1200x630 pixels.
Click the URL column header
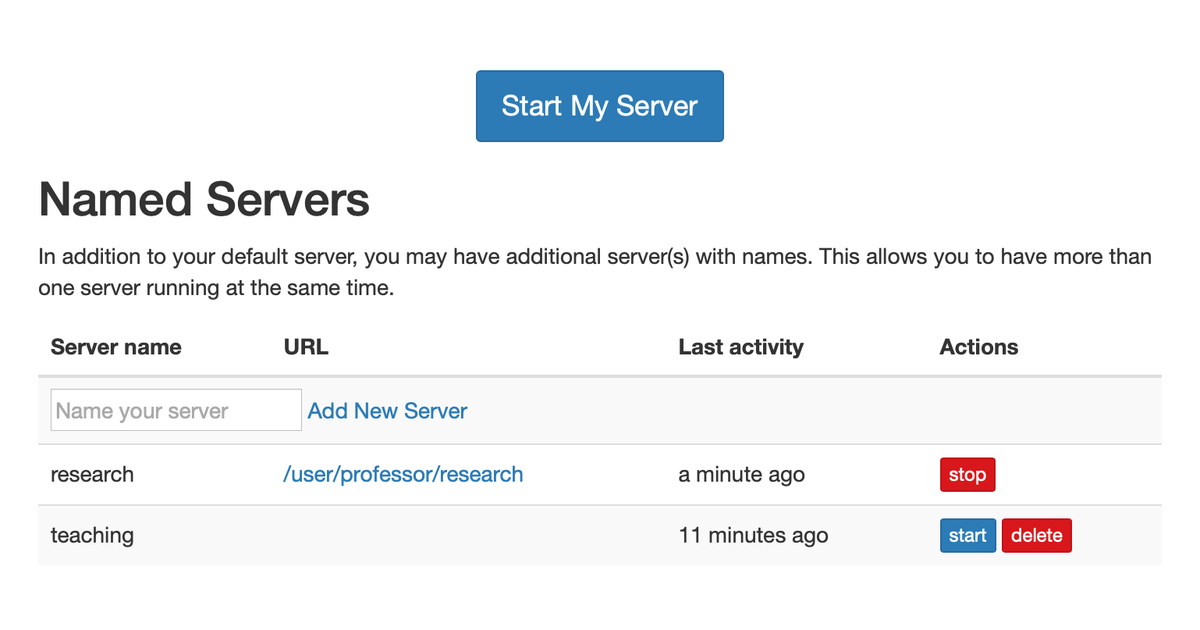[306, 347]
